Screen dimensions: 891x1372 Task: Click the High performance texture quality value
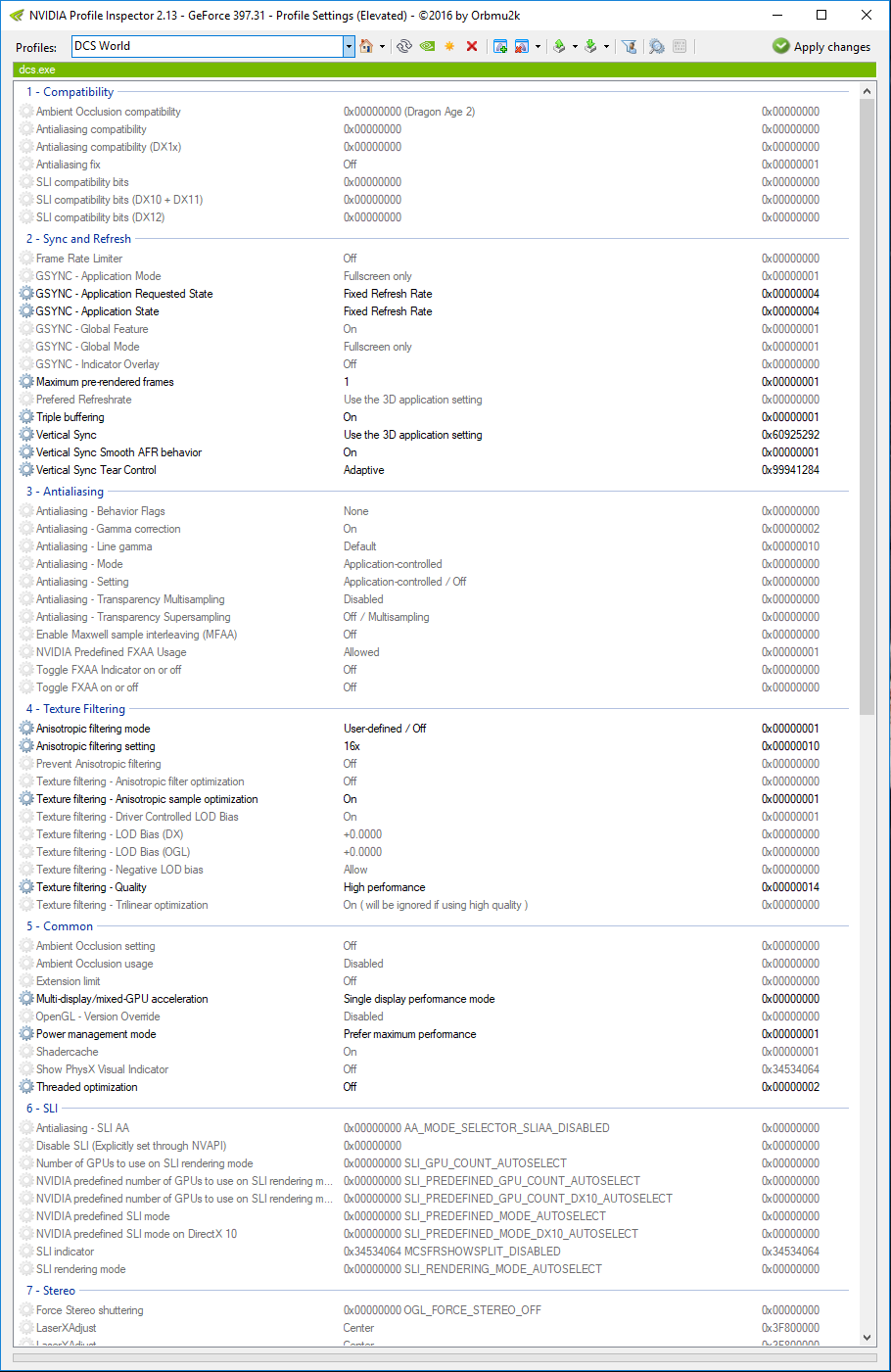pyautogui.click(x=384, y=887)
